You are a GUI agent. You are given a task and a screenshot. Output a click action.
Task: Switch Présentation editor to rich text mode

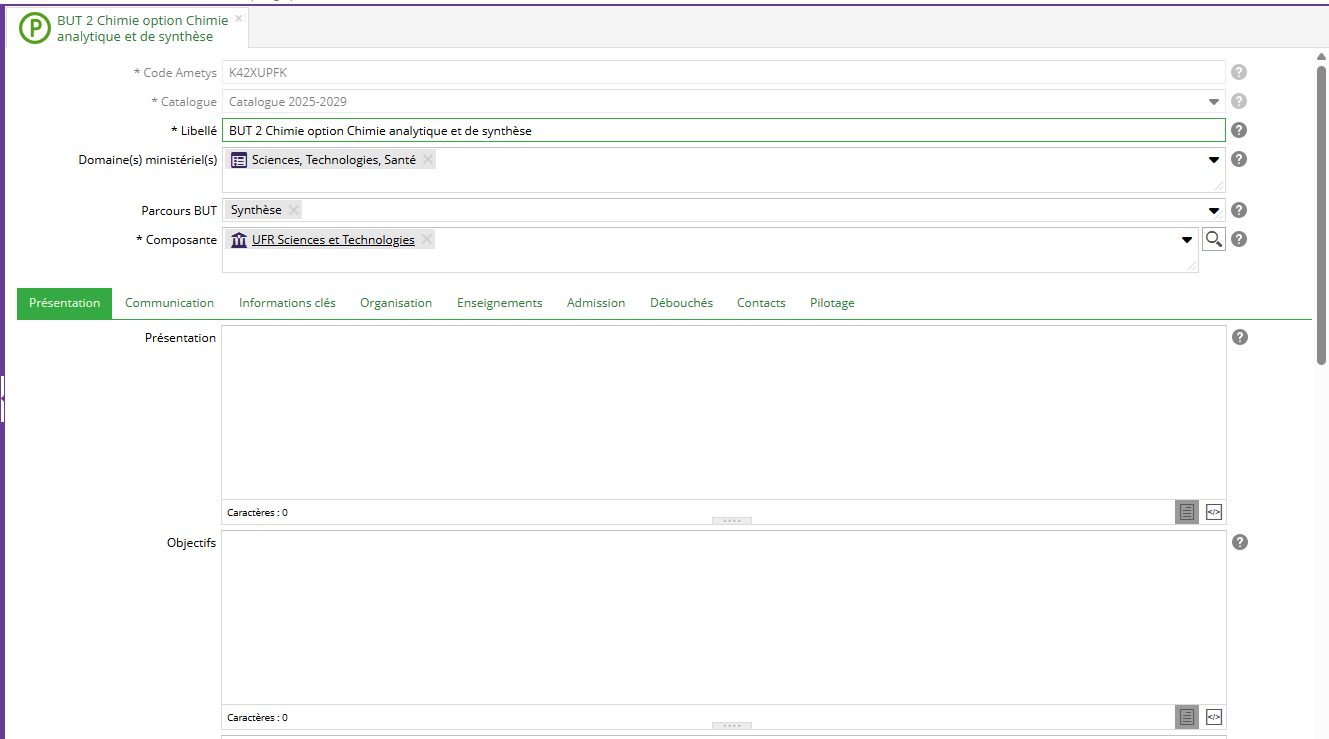tap(1186, 512)
